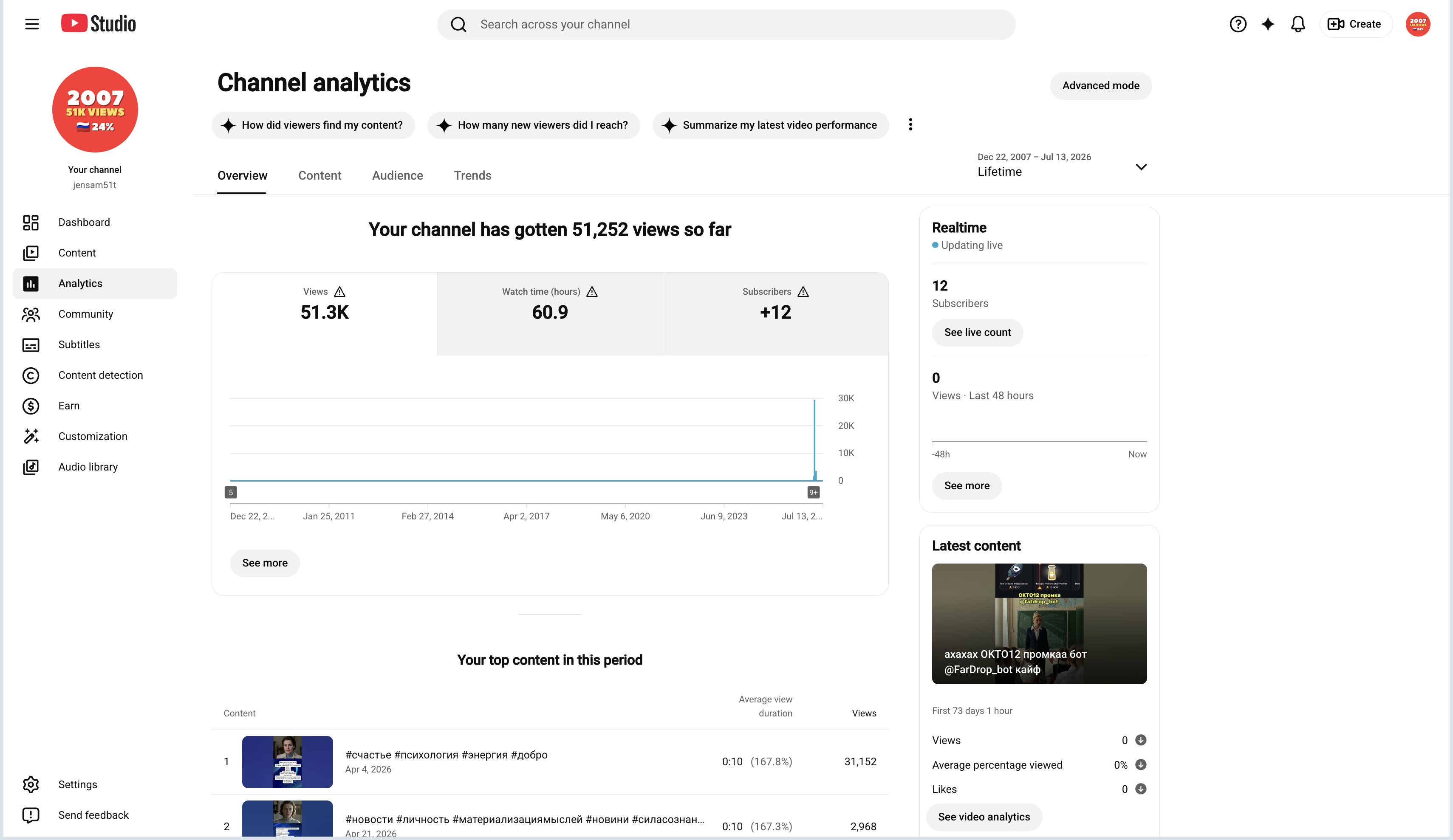This screenshot has width=1453, height=840.
Task: Click the down arrow beside Average percentage viewed
Action: [1140, 764]
